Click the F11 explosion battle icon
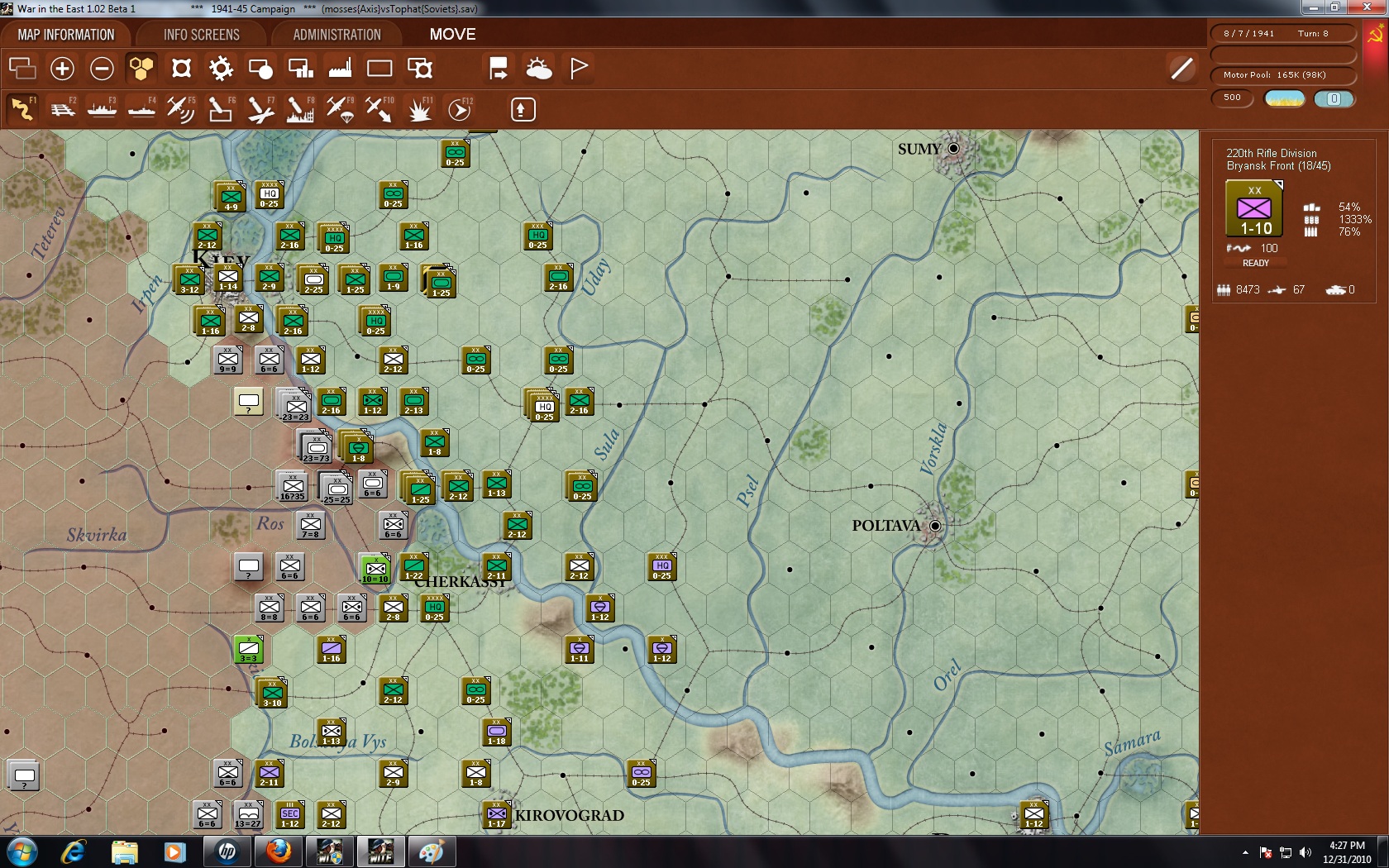This screenshot has width=1389, height=868. point(419,109)
